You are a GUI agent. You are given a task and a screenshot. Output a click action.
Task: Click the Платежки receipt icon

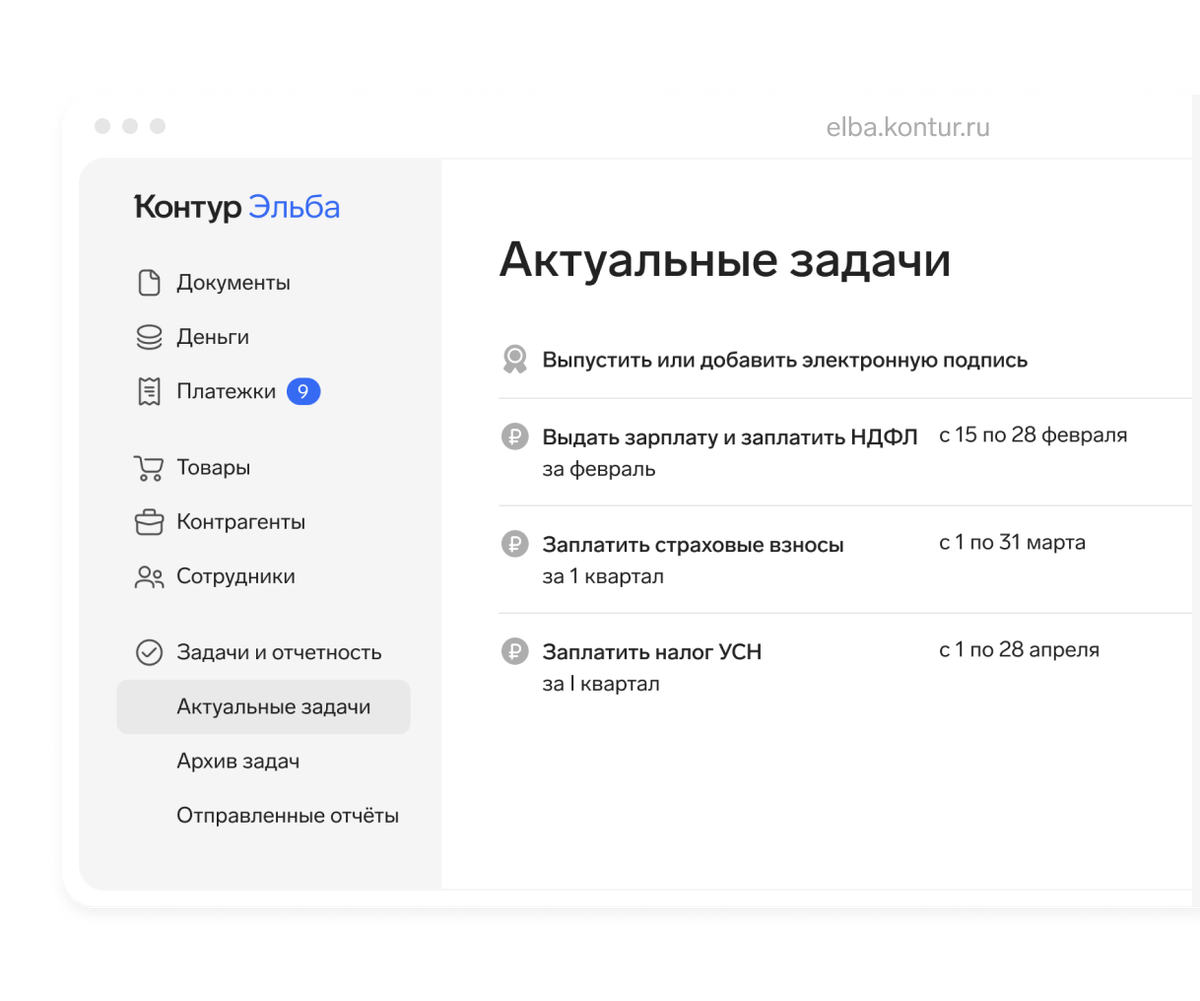[x=148, y=392]
